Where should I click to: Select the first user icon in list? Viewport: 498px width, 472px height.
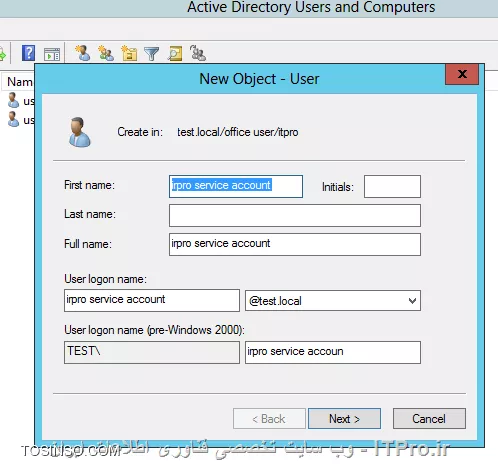pos(13,100)
